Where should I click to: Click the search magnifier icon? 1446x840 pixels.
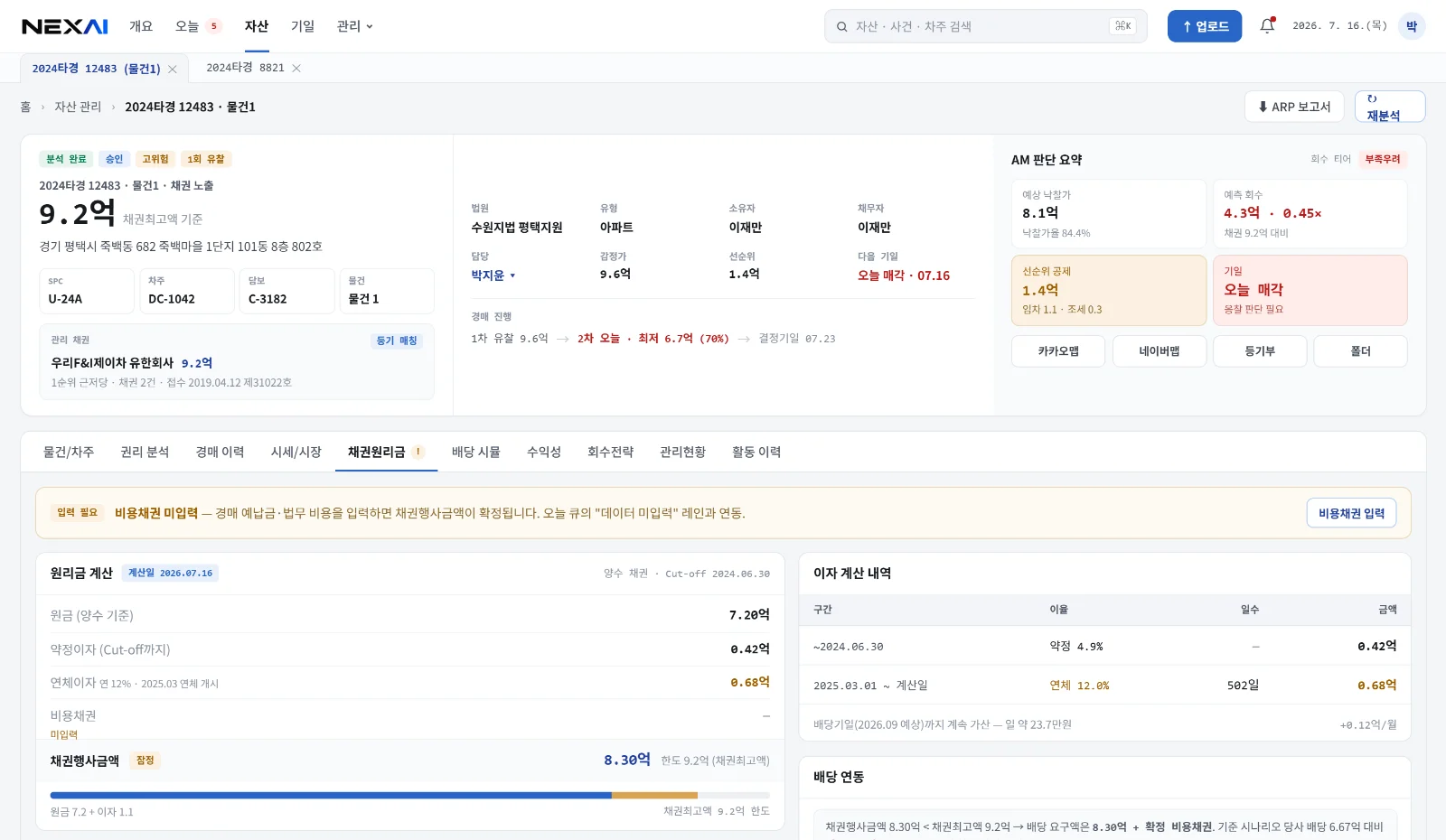841,26
